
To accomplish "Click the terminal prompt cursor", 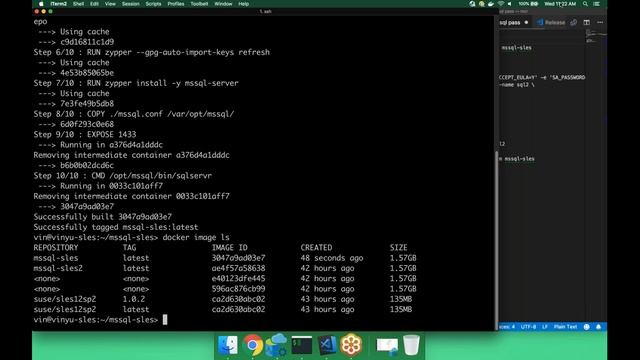I will tap(165, 320).
